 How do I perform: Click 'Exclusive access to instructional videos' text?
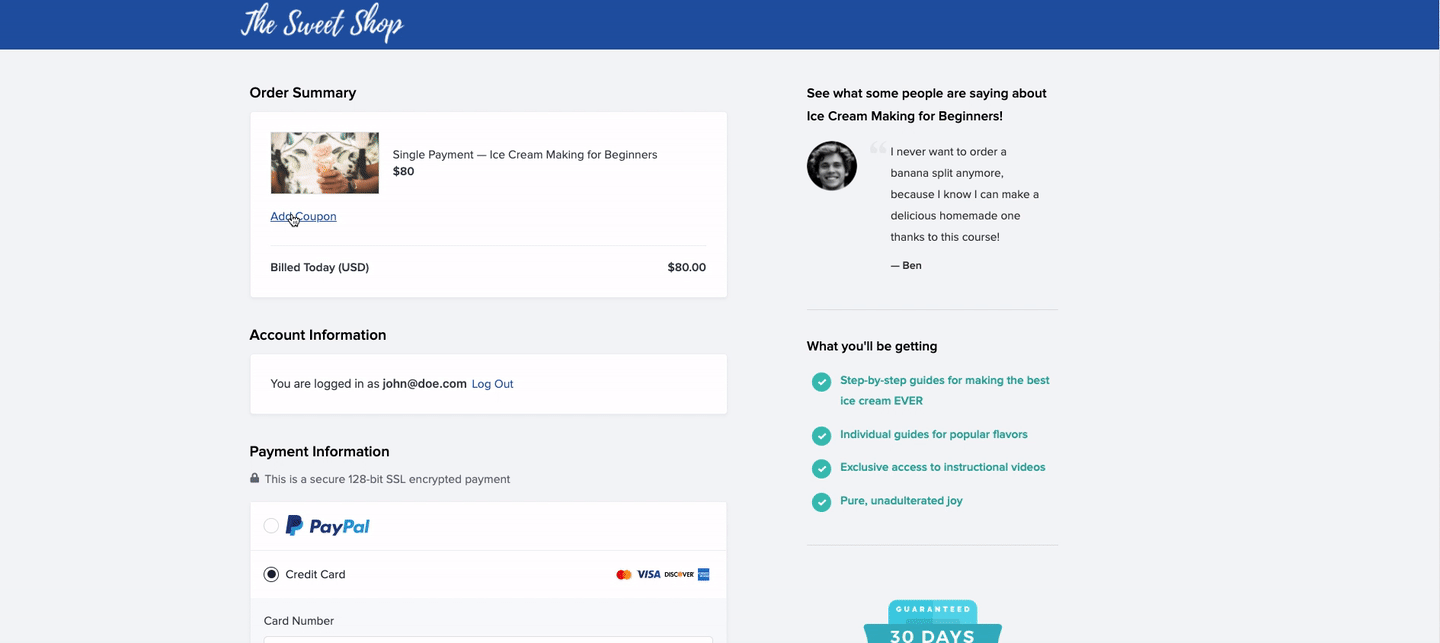click(943, 468)
